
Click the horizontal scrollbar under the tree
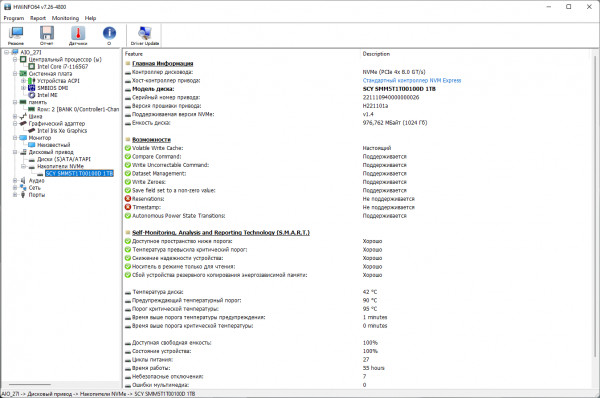(x=30, y=384)
